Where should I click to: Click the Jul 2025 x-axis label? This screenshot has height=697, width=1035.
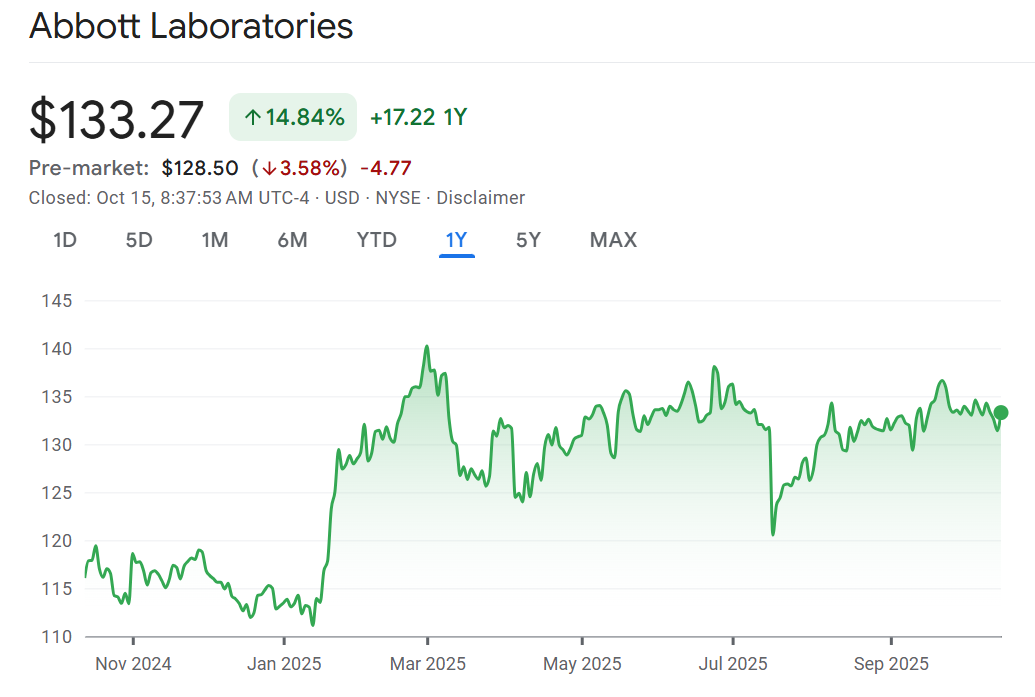732,664
